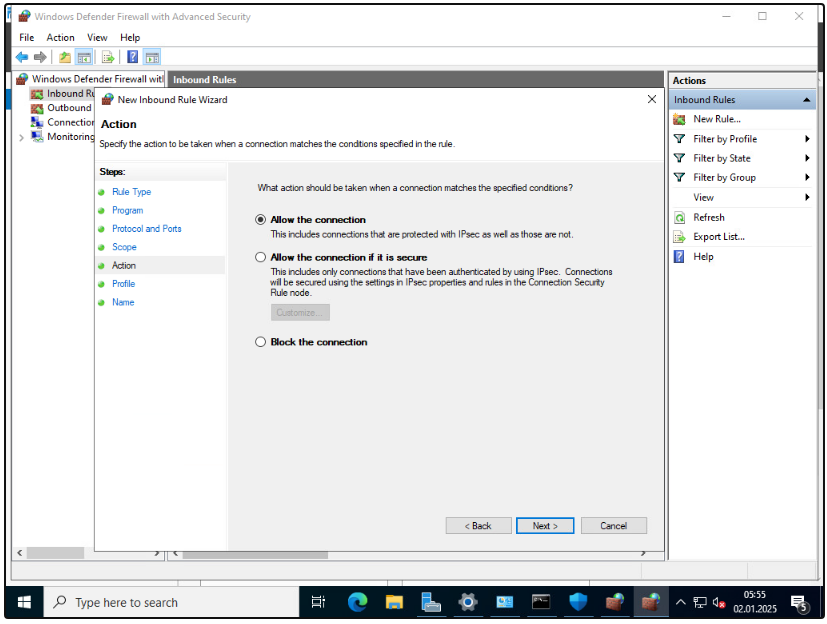Open the Windows Security shield taskbar icon
The height and width of the screenshot is (624, 827).
(x=578, y=602)
